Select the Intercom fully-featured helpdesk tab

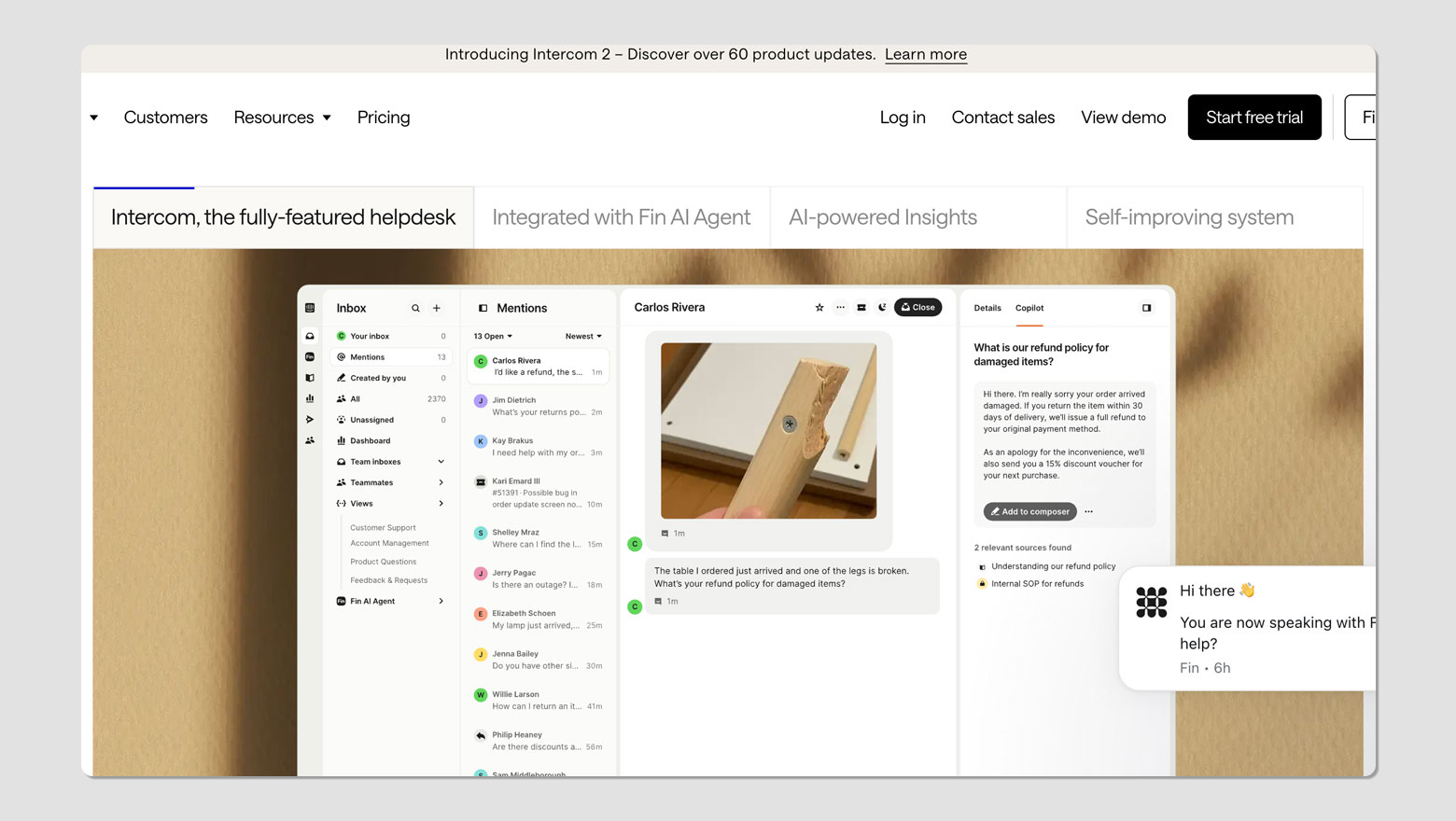(284, 217)
